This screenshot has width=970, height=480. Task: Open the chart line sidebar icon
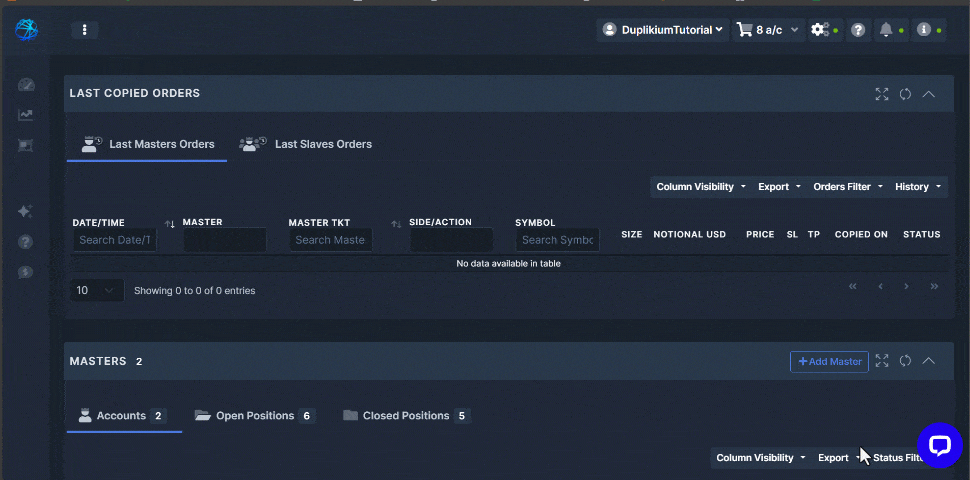click(26, 115)
